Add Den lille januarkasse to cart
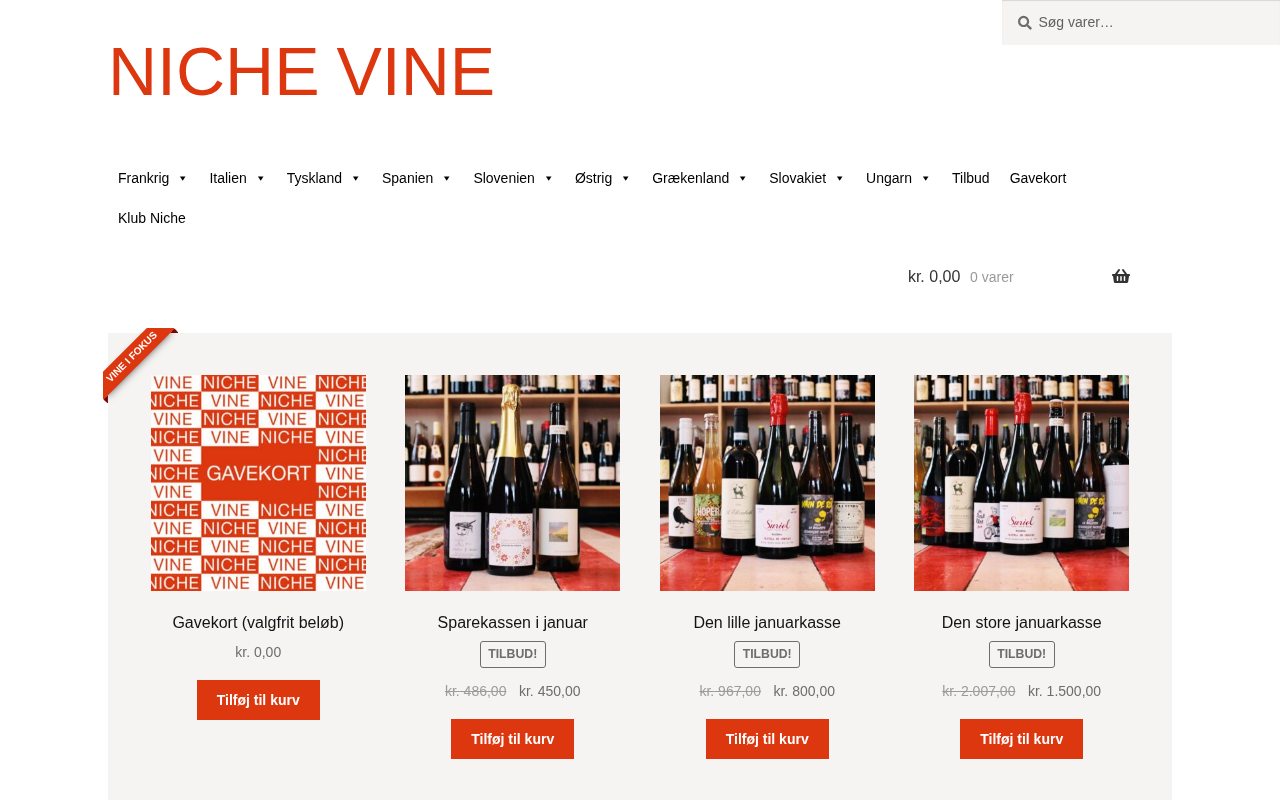Screen dimensions: 1280x800 coord(767,739)
